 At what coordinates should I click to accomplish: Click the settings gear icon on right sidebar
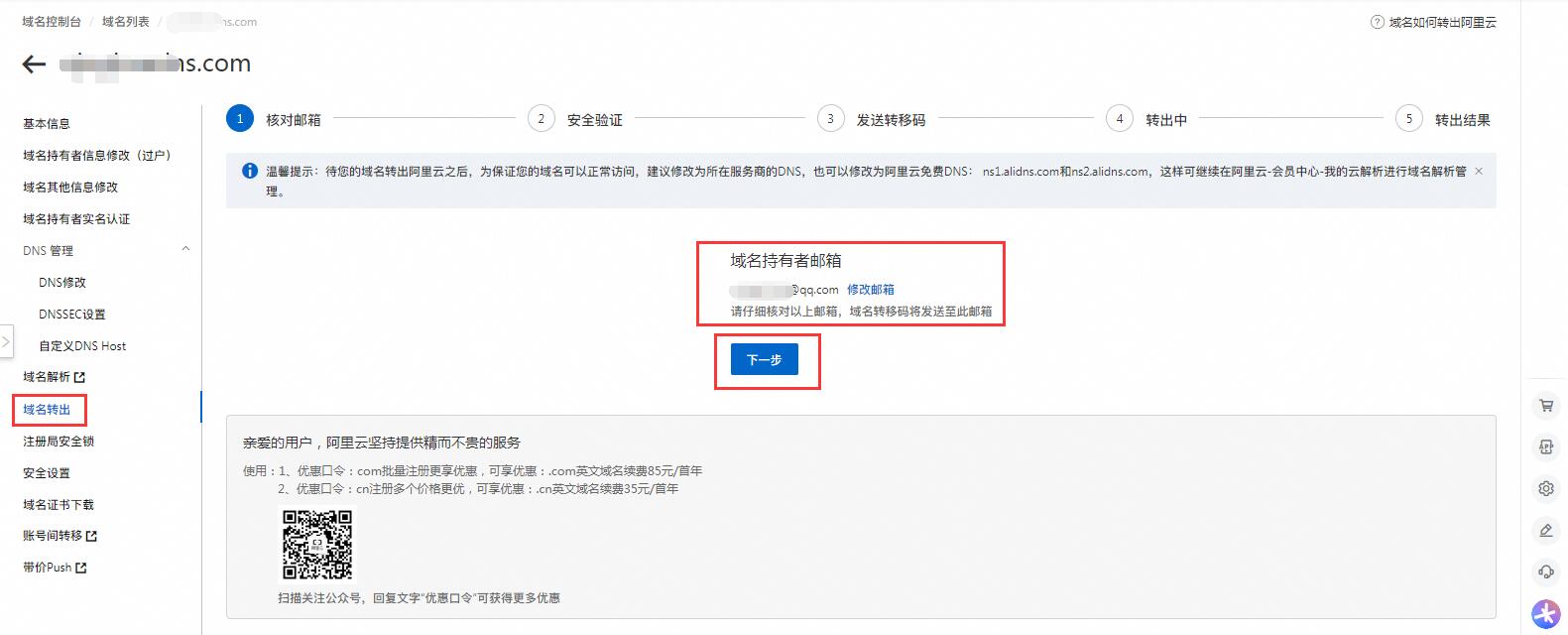[x=1545, y=488]
